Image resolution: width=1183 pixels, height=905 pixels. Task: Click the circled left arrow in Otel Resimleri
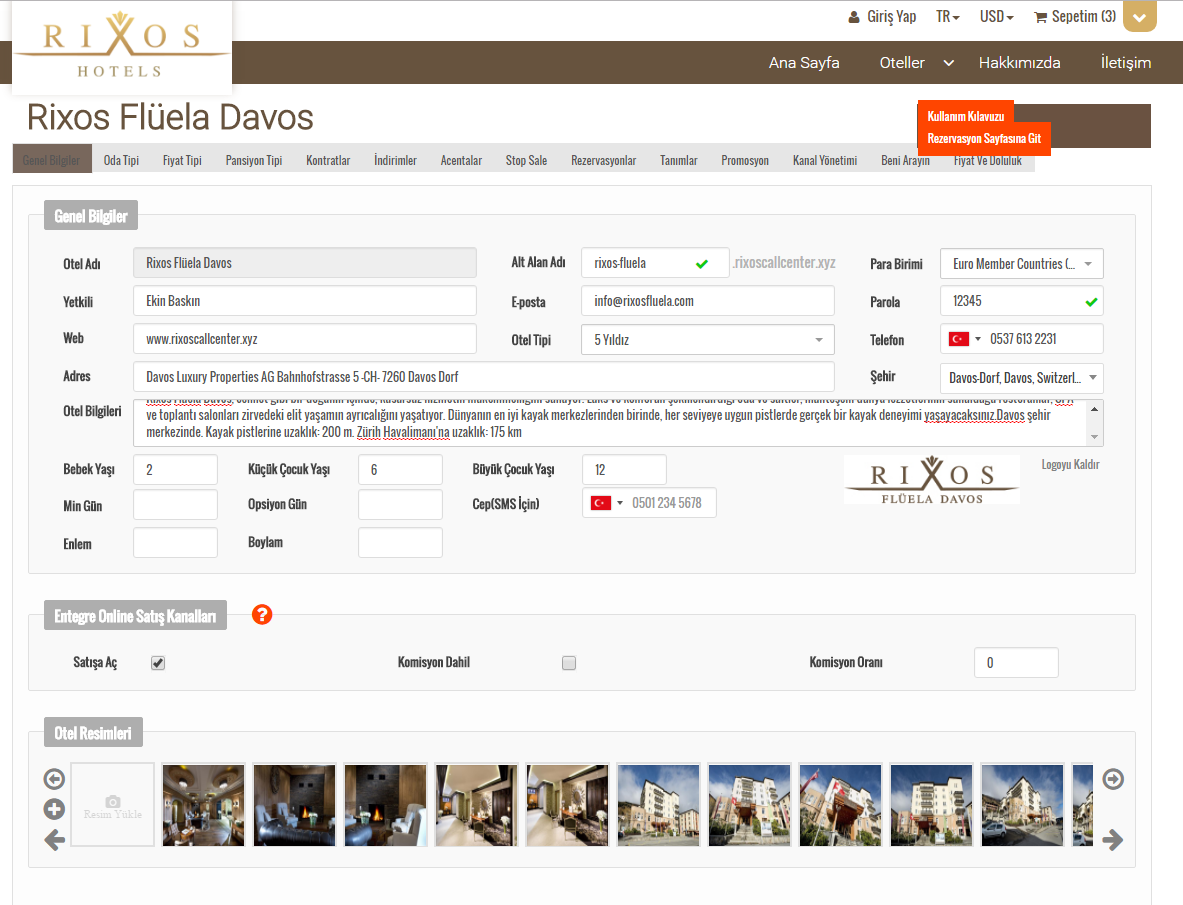54,778
